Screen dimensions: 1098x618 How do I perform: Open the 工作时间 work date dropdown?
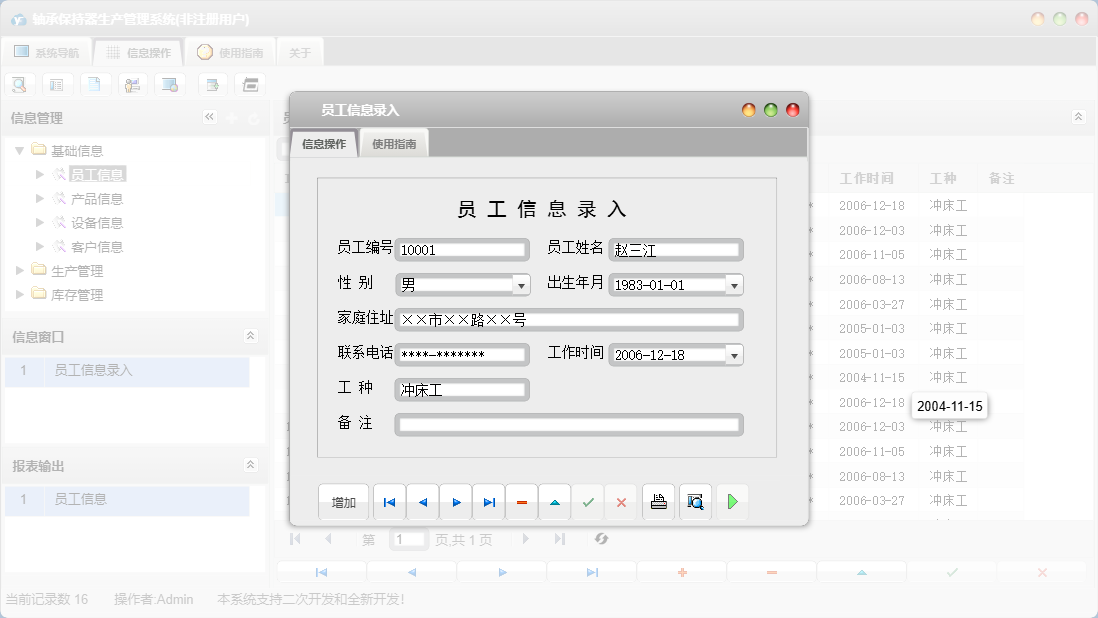(735, 354)
